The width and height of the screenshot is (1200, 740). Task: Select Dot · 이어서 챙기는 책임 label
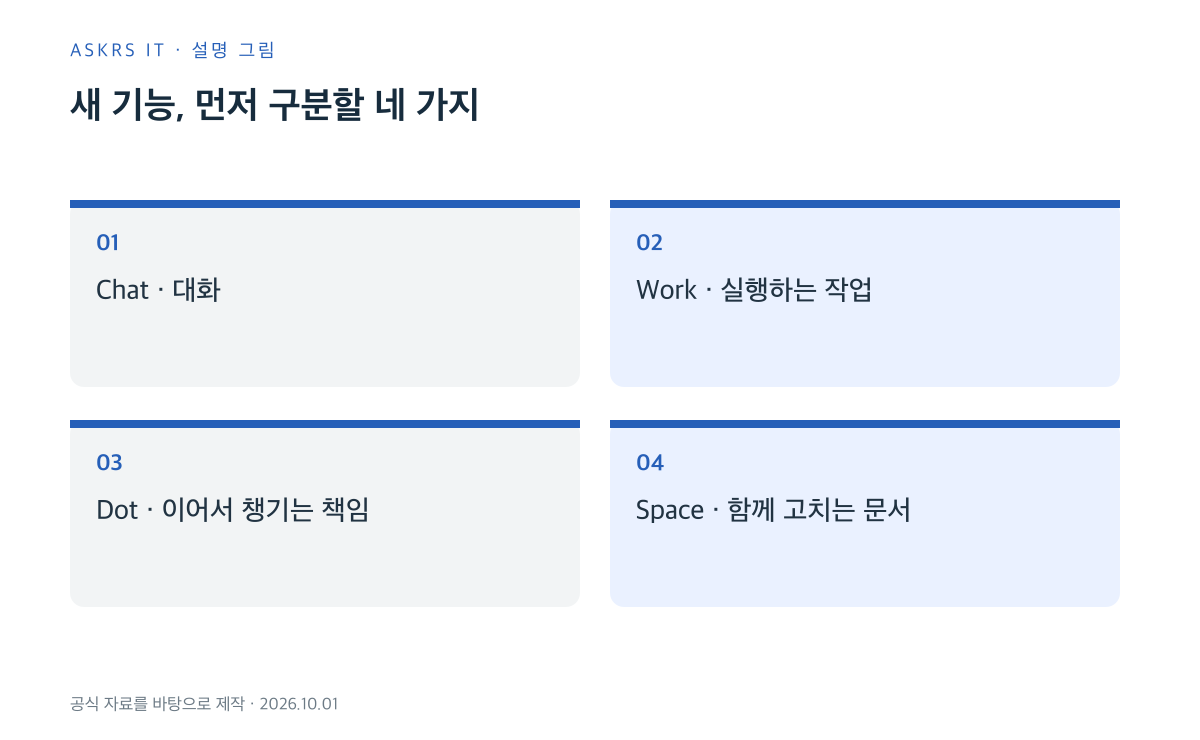[x=233, y=510]
